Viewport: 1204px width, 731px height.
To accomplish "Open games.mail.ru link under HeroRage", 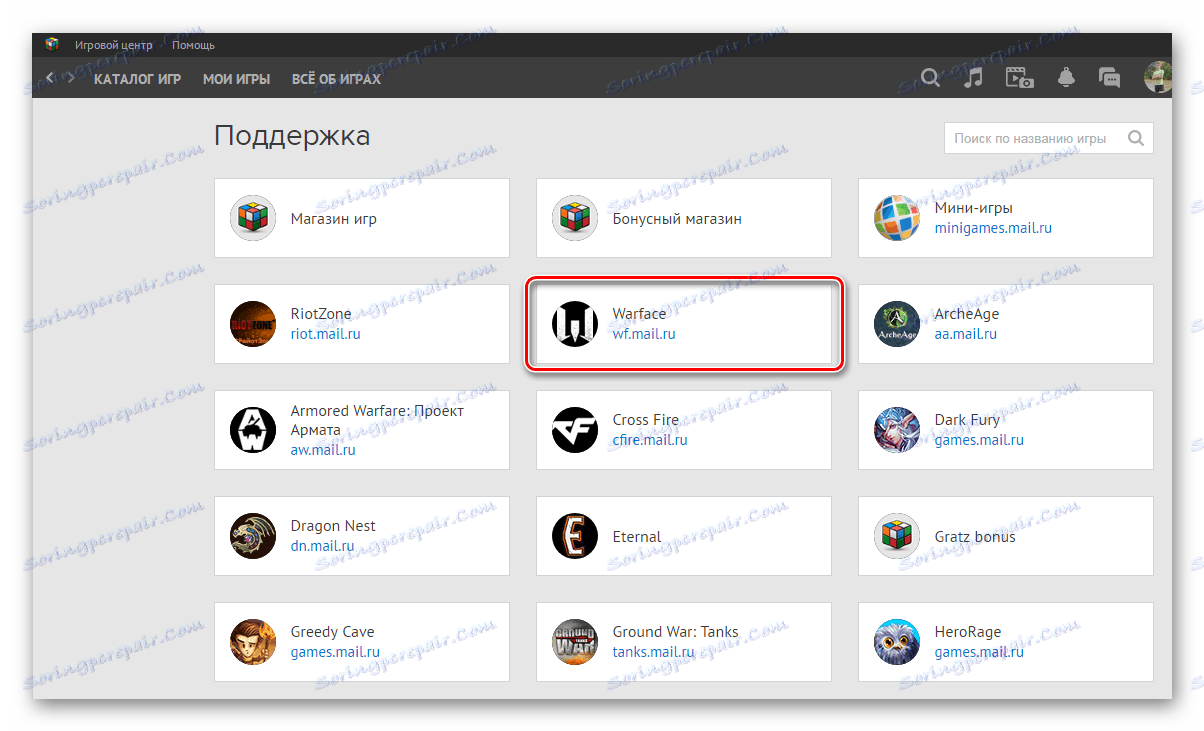I will pos(979,652).
